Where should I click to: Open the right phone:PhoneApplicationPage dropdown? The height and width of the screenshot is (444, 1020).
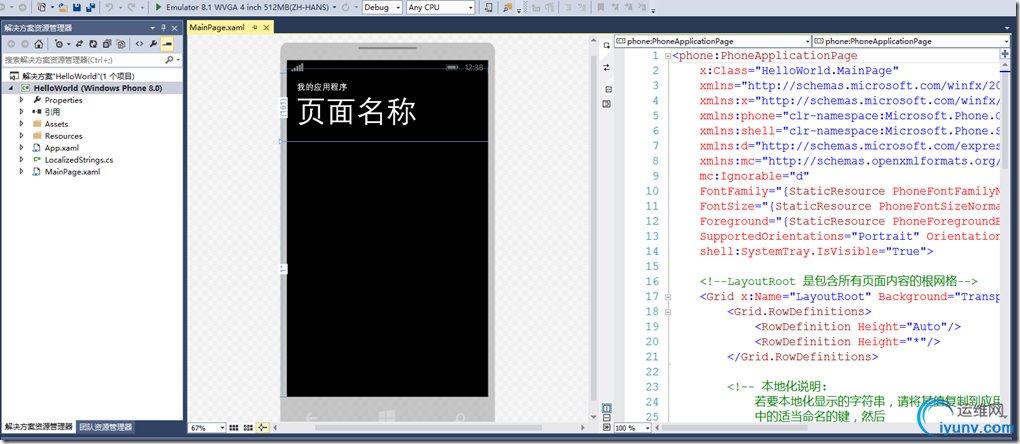click(x=1008, y=40)
